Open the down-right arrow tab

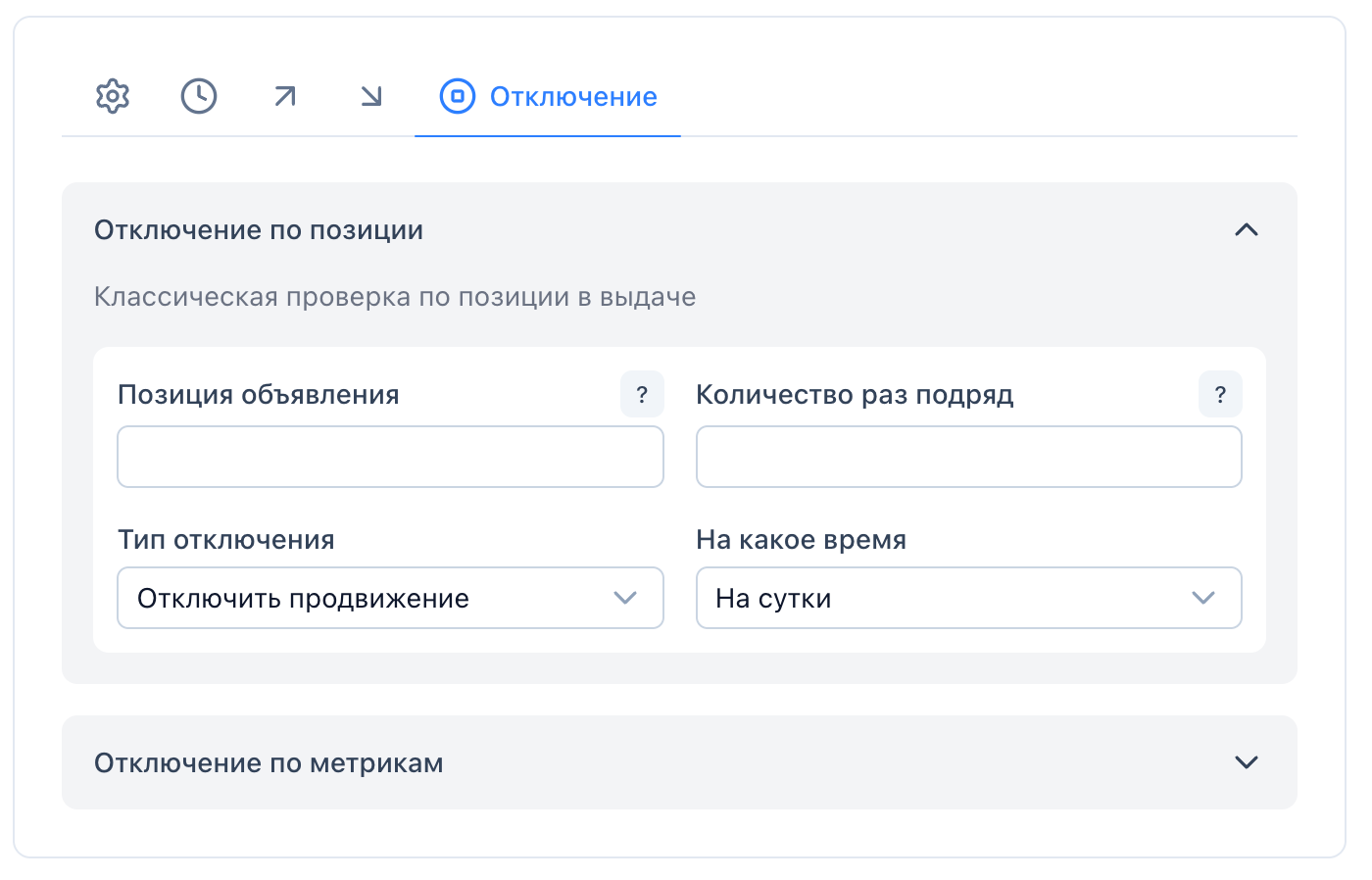pos(371,96)
